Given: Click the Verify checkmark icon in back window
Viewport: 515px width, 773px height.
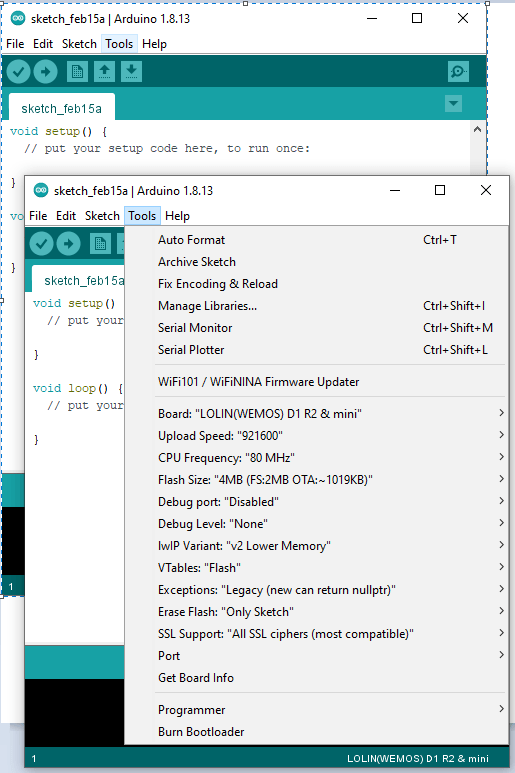Looking at the screenshot, I should tap(18, 72).
